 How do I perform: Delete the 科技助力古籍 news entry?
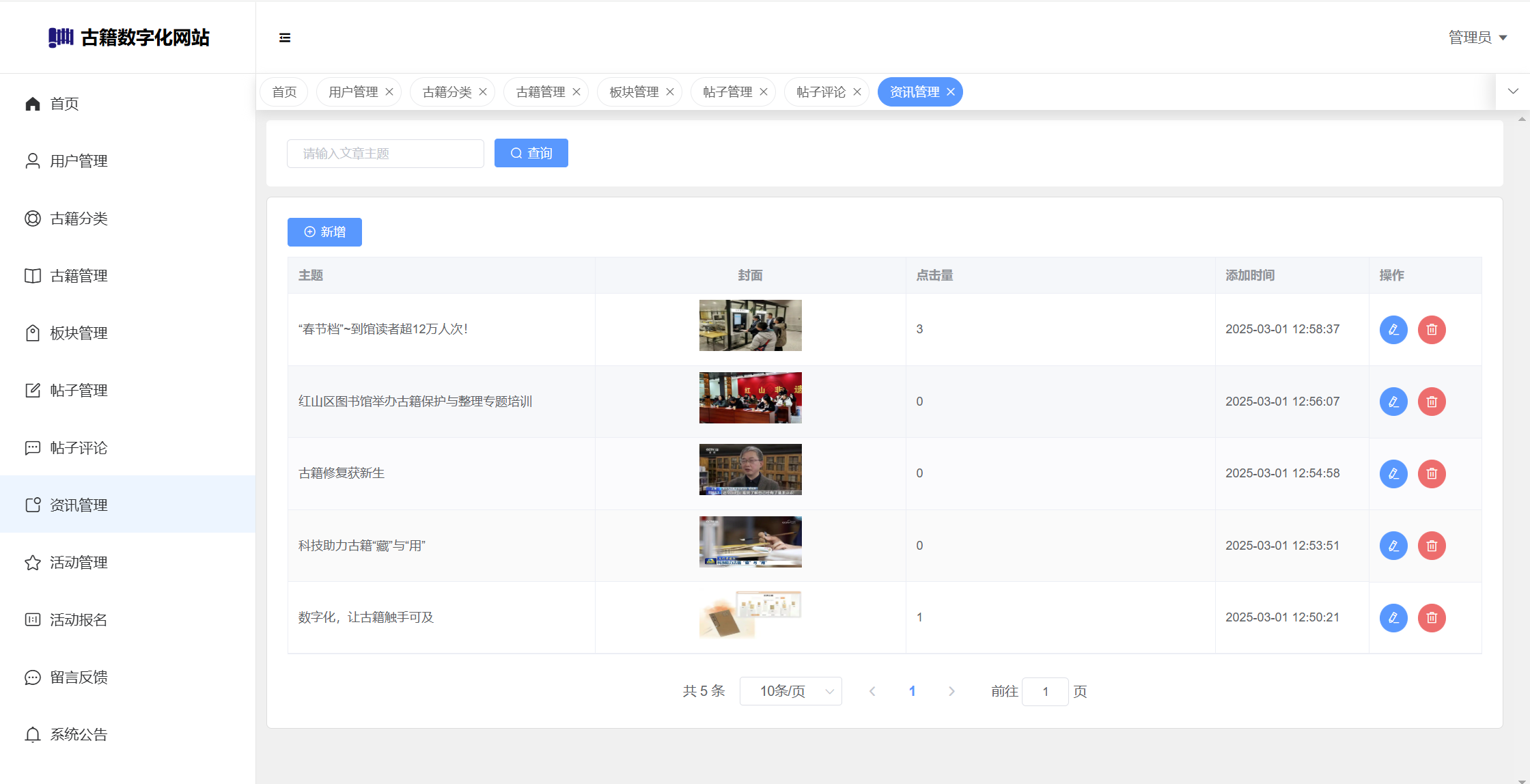coord(1432,546)
